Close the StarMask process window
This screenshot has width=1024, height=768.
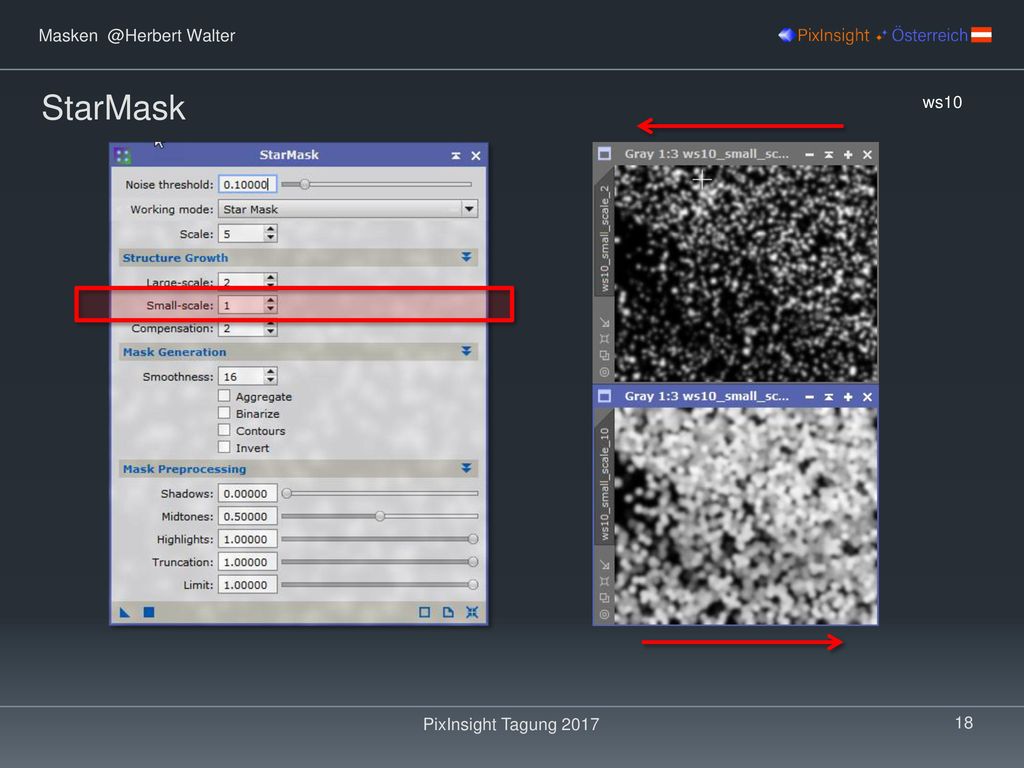pos(476,155)
